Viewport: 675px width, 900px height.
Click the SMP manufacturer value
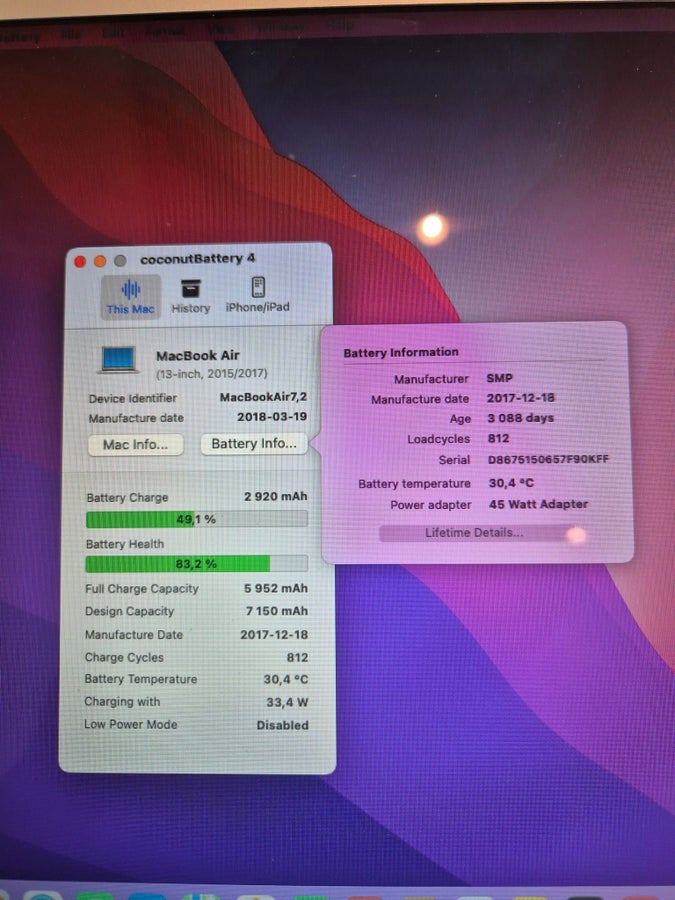(499, 378)
